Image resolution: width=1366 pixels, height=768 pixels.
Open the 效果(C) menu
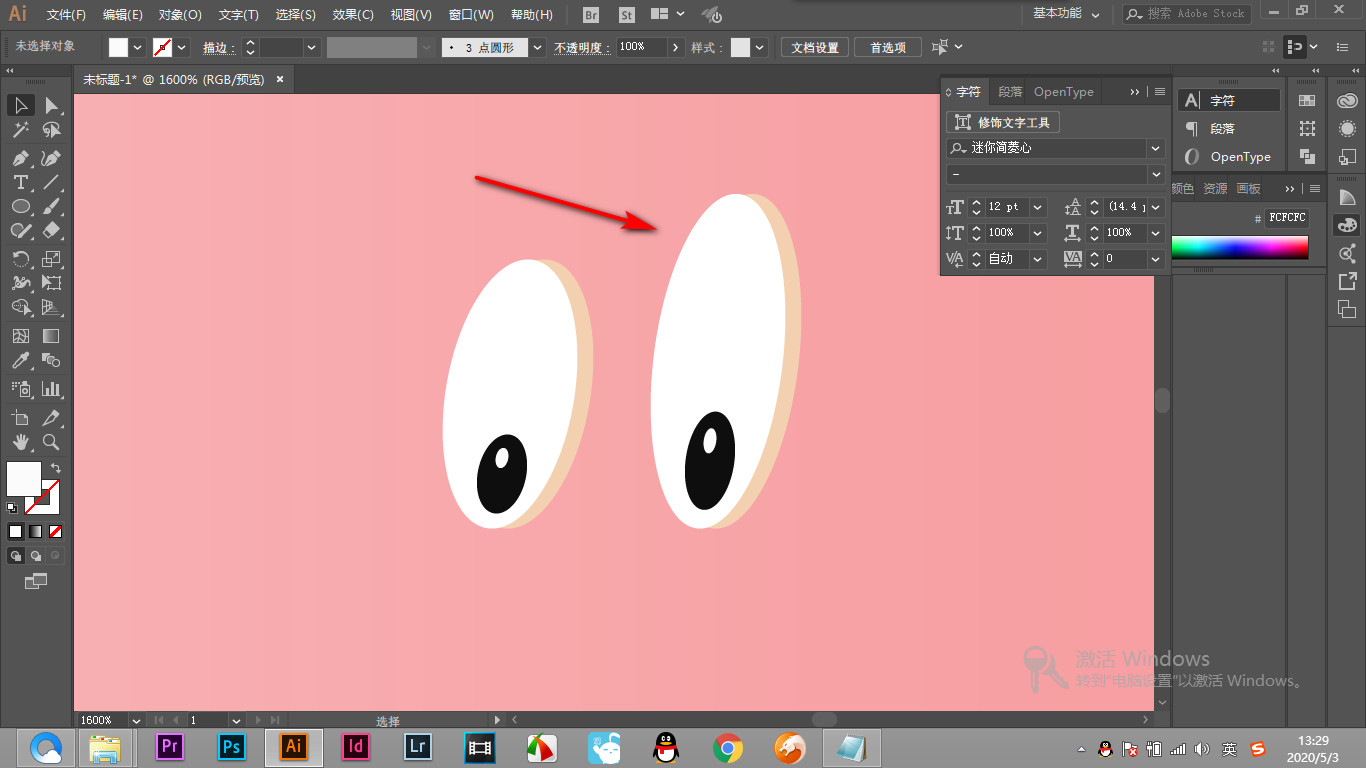(353, 15)
